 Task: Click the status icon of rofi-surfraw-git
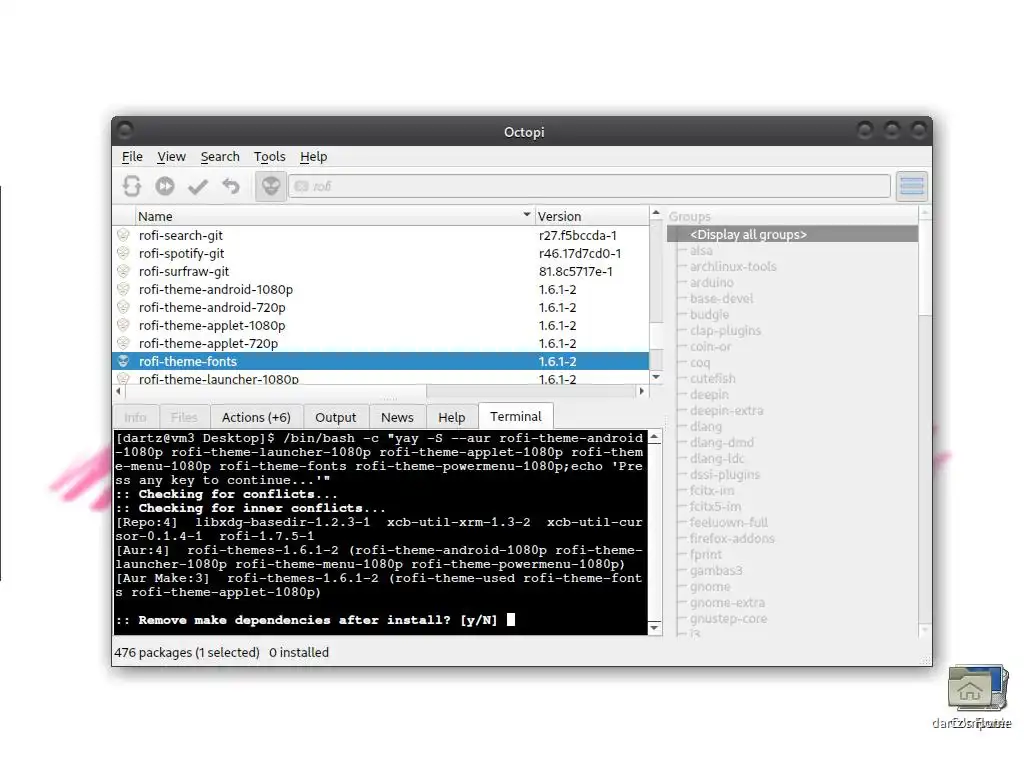(123, 271)
